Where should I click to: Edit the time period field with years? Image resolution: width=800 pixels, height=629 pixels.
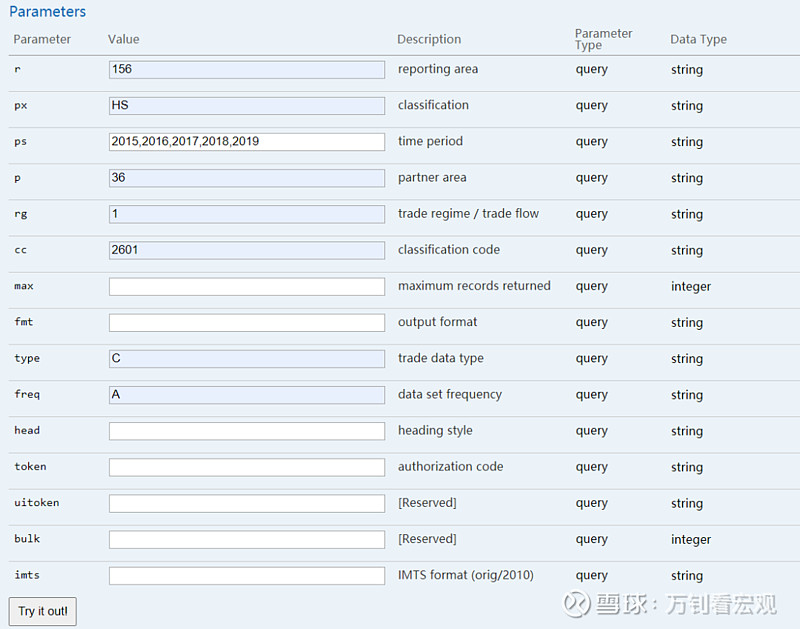[247, 142]
